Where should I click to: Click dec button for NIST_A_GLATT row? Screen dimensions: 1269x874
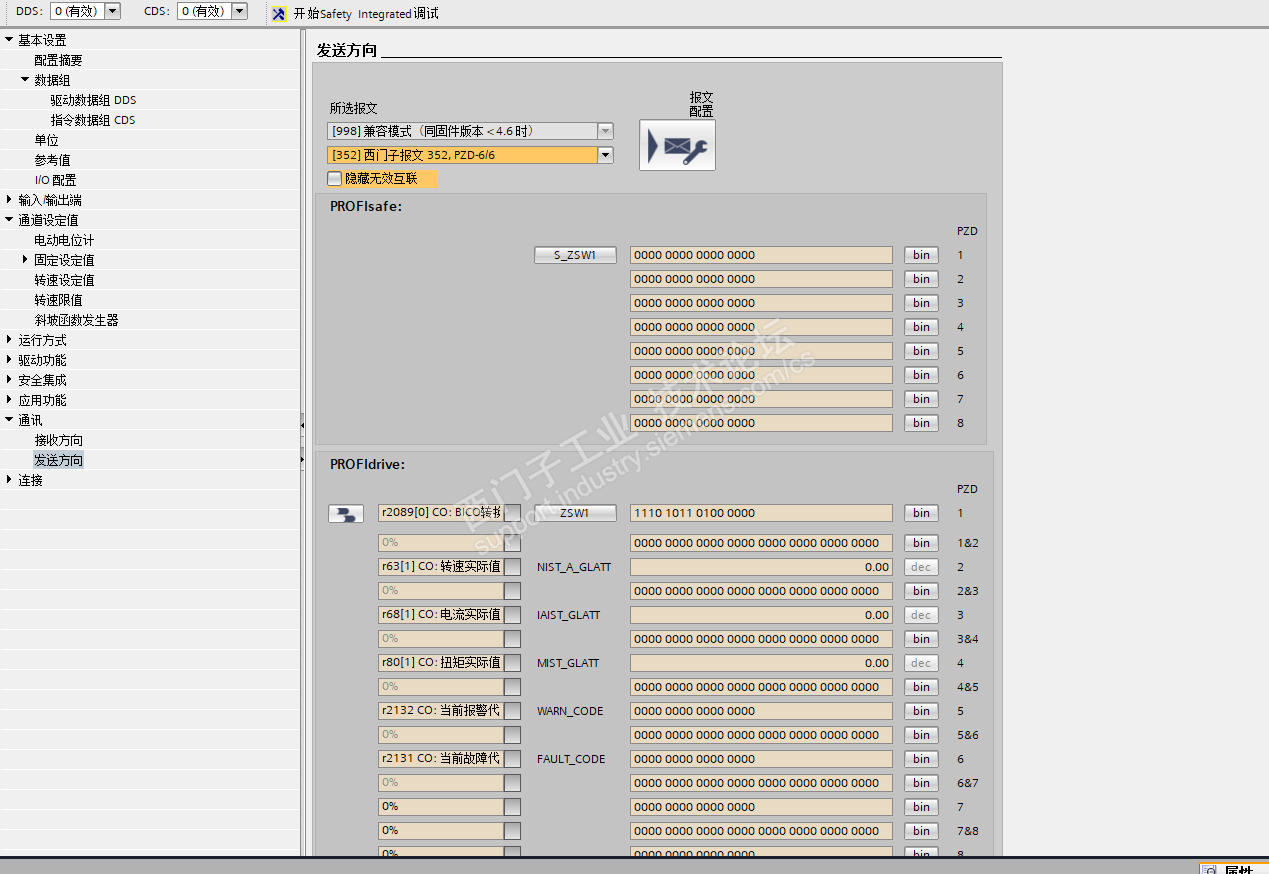[x=921, y=567]
